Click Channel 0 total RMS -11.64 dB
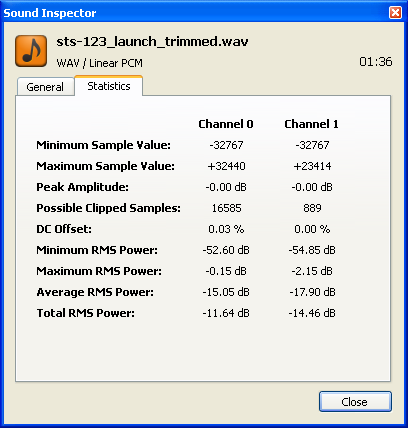This screenshot has width=408, height=428. [x=226, y=313]
